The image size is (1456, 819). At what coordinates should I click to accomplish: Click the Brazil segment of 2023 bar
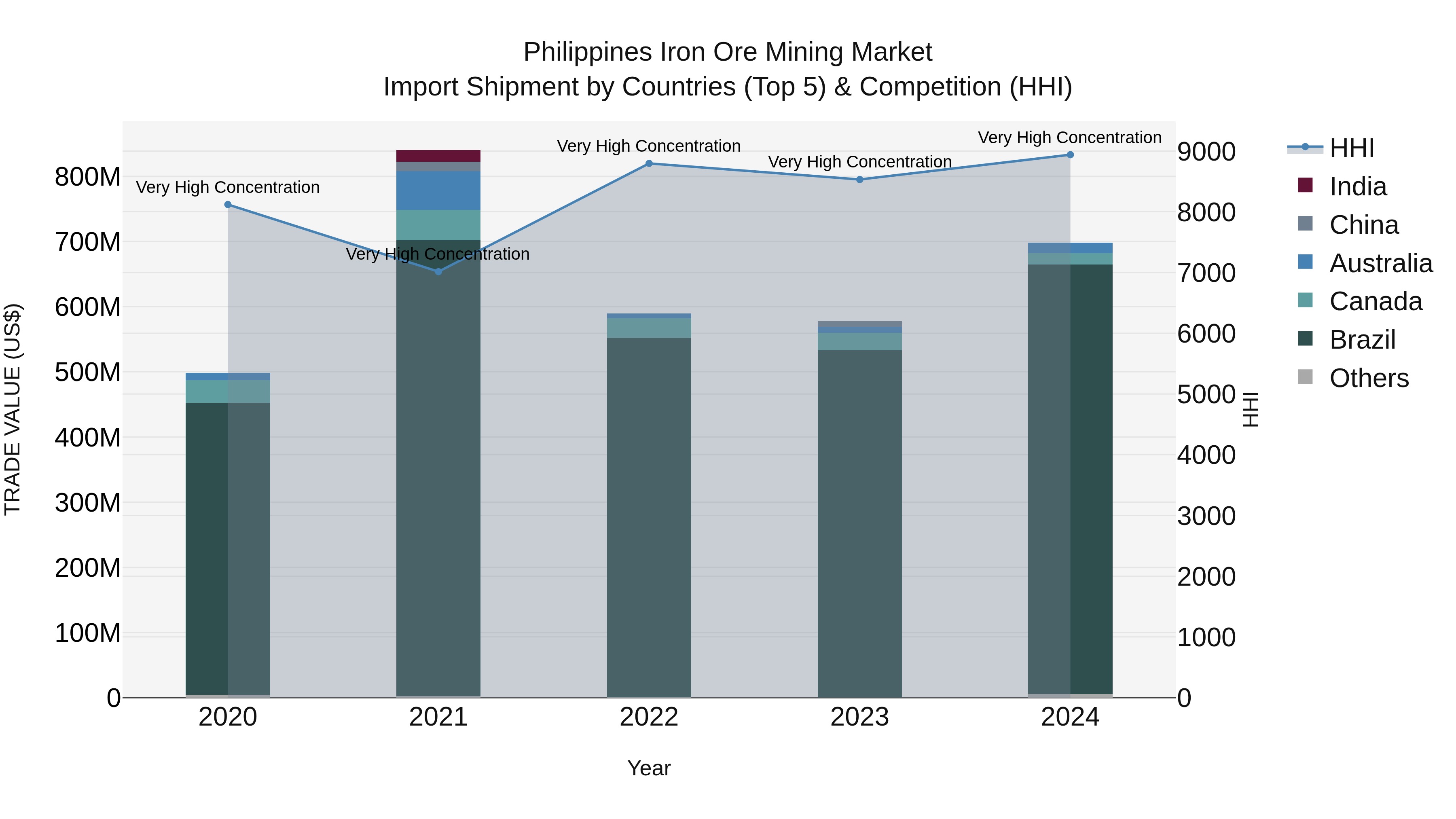[860, 523]
